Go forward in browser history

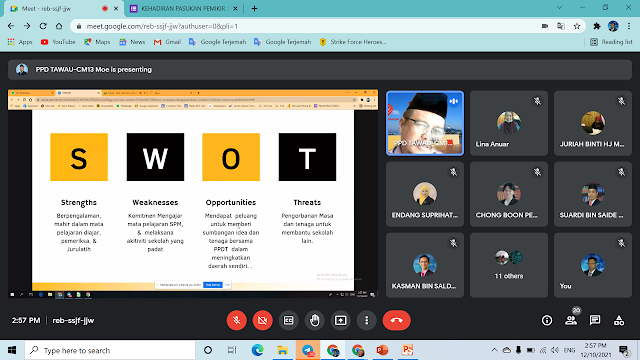[x=27, y=26]
